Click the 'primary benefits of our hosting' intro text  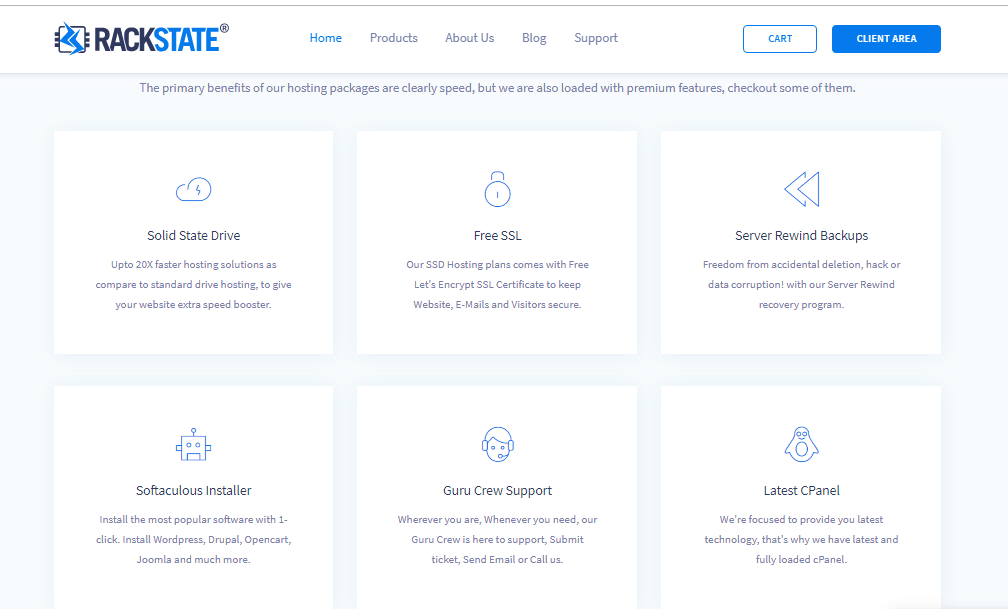click(498, 87)
